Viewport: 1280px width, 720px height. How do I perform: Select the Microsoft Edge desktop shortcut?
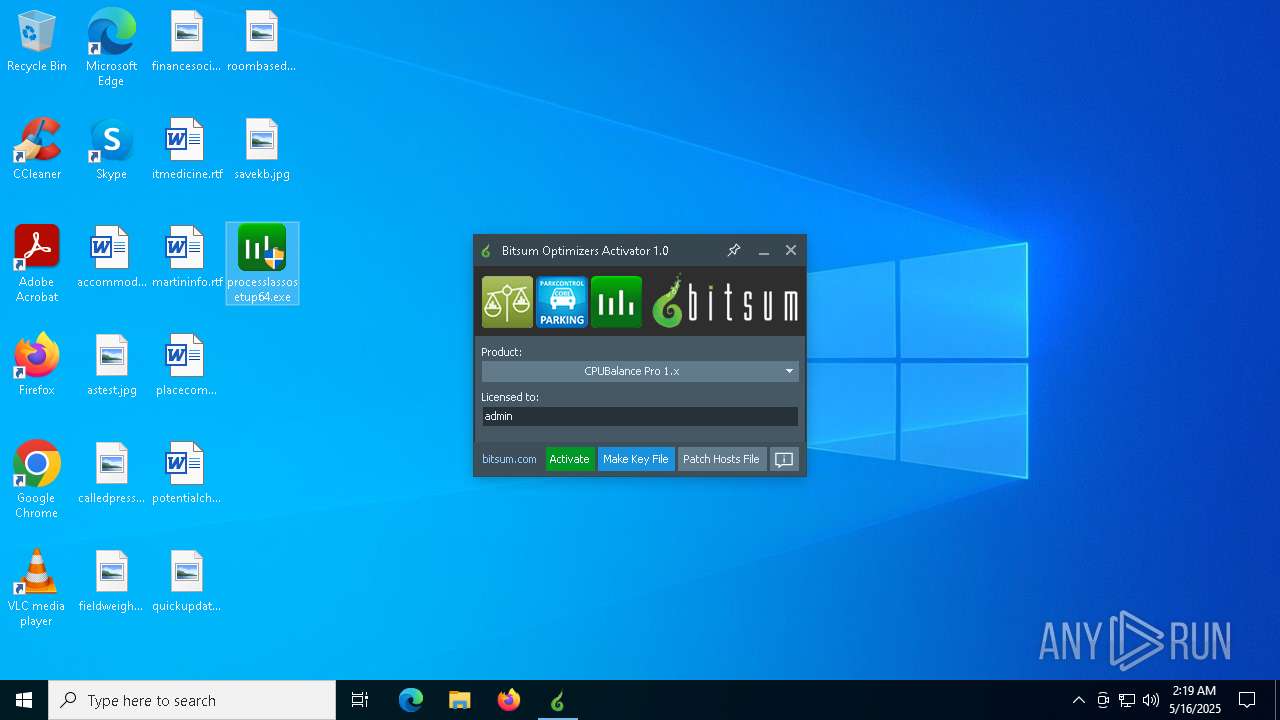click(111, 47)
